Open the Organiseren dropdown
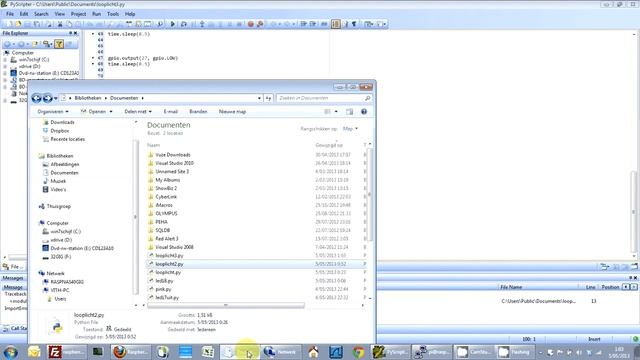Screen dimensions: 640x360 (x=53, y=111)
